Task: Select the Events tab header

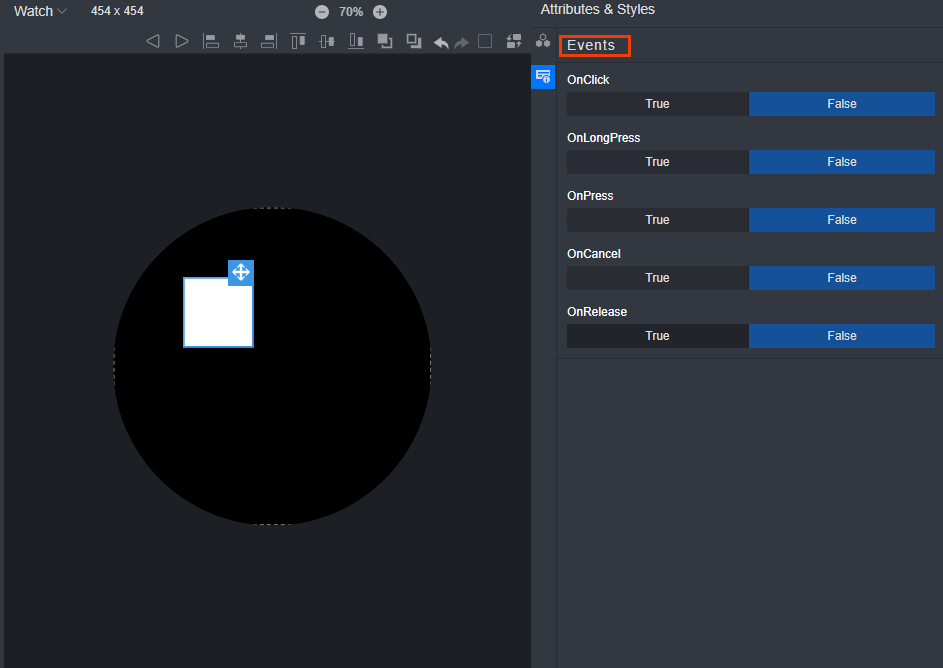Action: [592, 45]
